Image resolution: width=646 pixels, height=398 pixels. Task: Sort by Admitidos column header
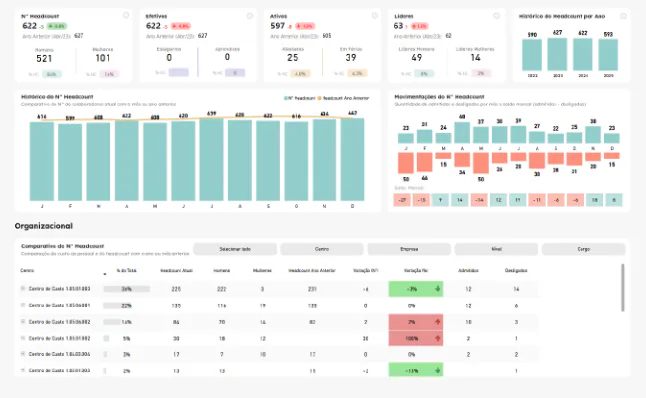[x=468, y=271]
